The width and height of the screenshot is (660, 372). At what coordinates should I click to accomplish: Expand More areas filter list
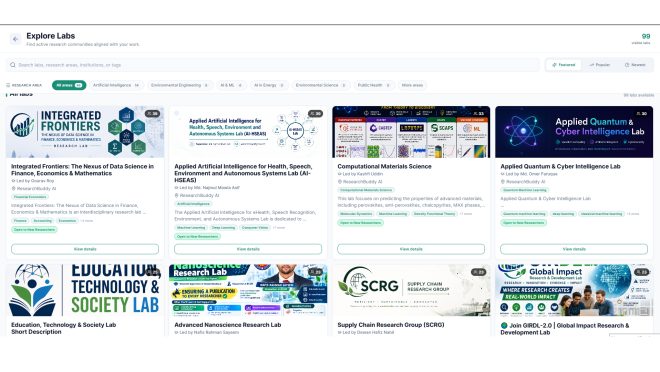(x=412, y=85)
